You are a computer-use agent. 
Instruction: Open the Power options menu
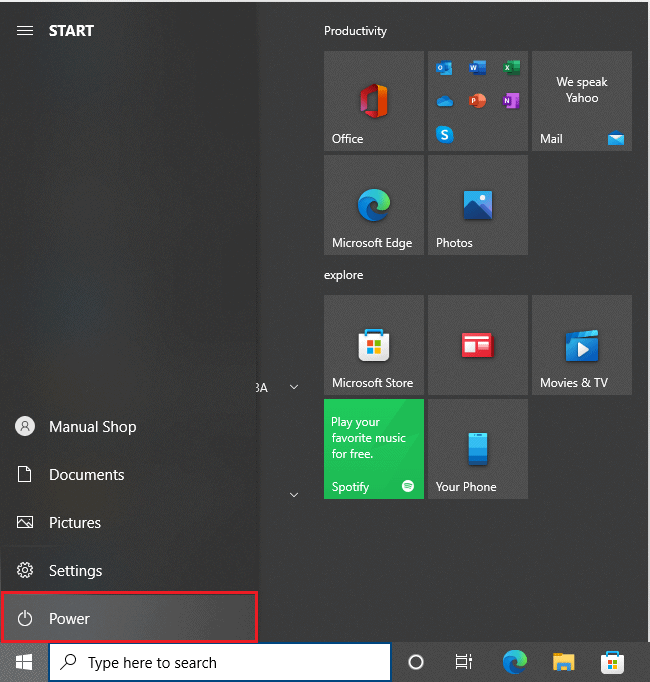click(129, 618)
